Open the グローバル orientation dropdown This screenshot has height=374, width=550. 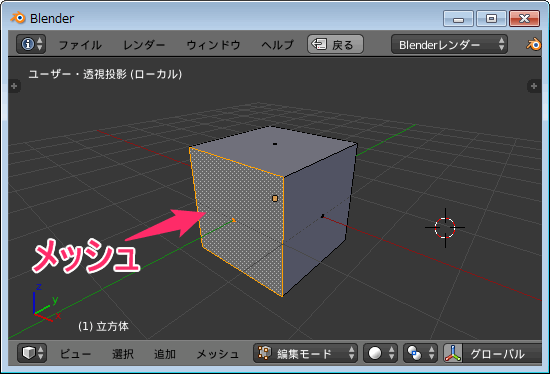tap(502, 353)
